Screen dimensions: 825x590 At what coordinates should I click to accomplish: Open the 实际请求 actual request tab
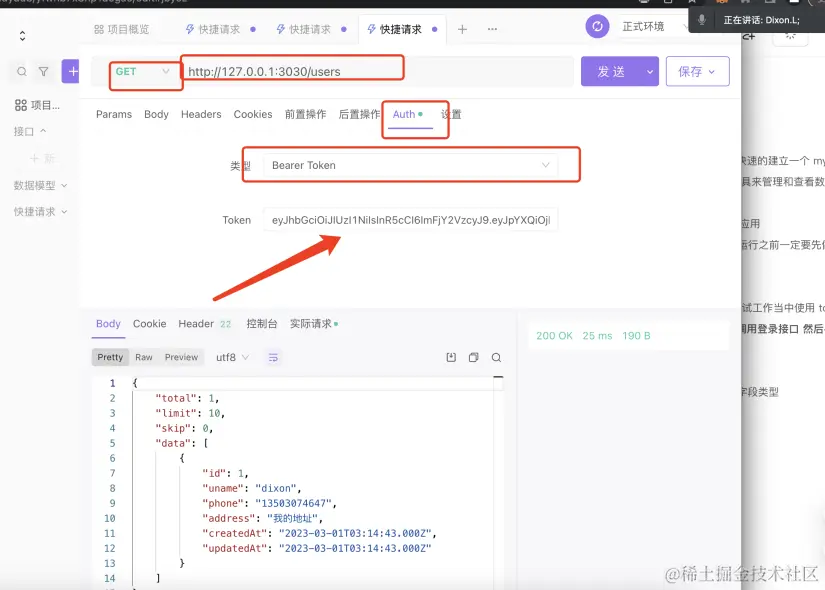(314, 324)
